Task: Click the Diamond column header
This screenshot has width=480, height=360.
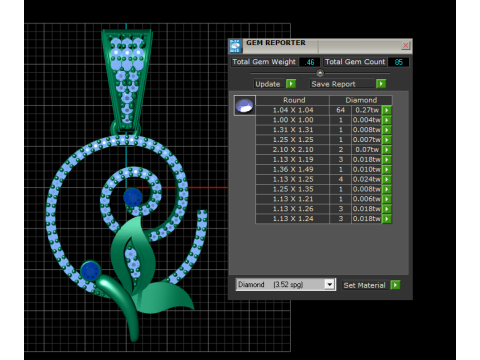Action: (x=361, y=100)
